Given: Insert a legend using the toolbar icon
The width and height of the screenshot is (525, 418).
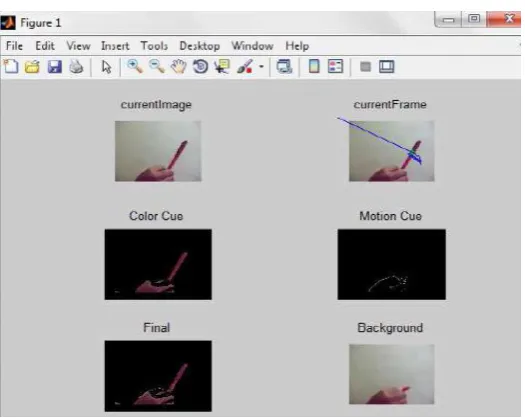Looking at the screenshot, I should pyautogui.click(x=335, y=66).
